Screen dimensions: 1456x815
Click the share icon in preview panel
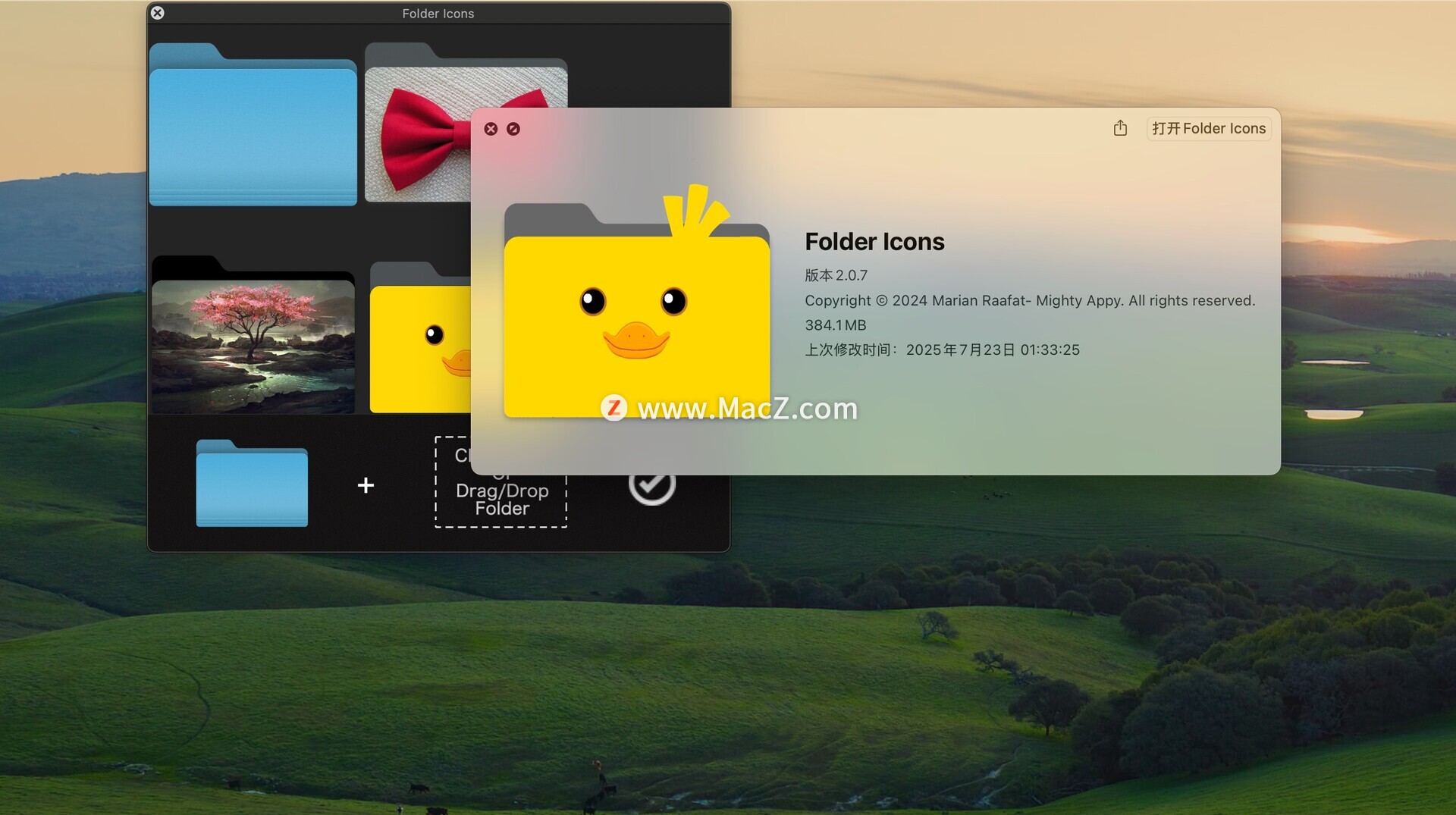pyautogui.click(x=1120, y=128)
